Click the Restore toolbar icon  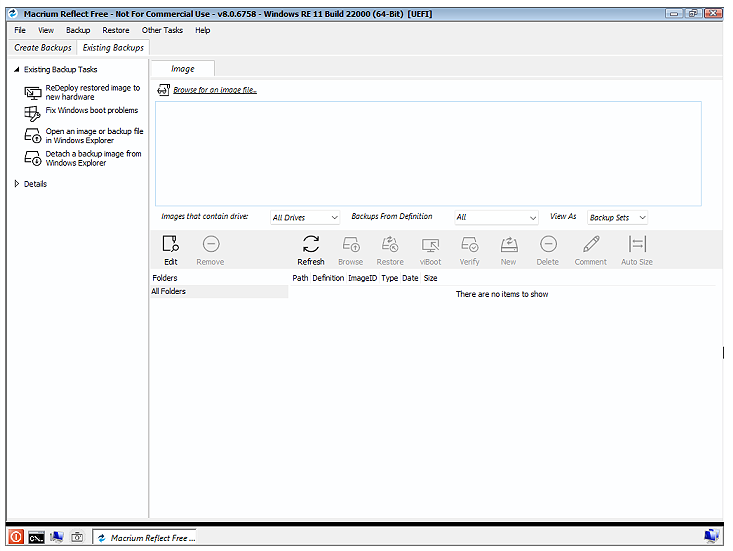[x=390, y=244]
